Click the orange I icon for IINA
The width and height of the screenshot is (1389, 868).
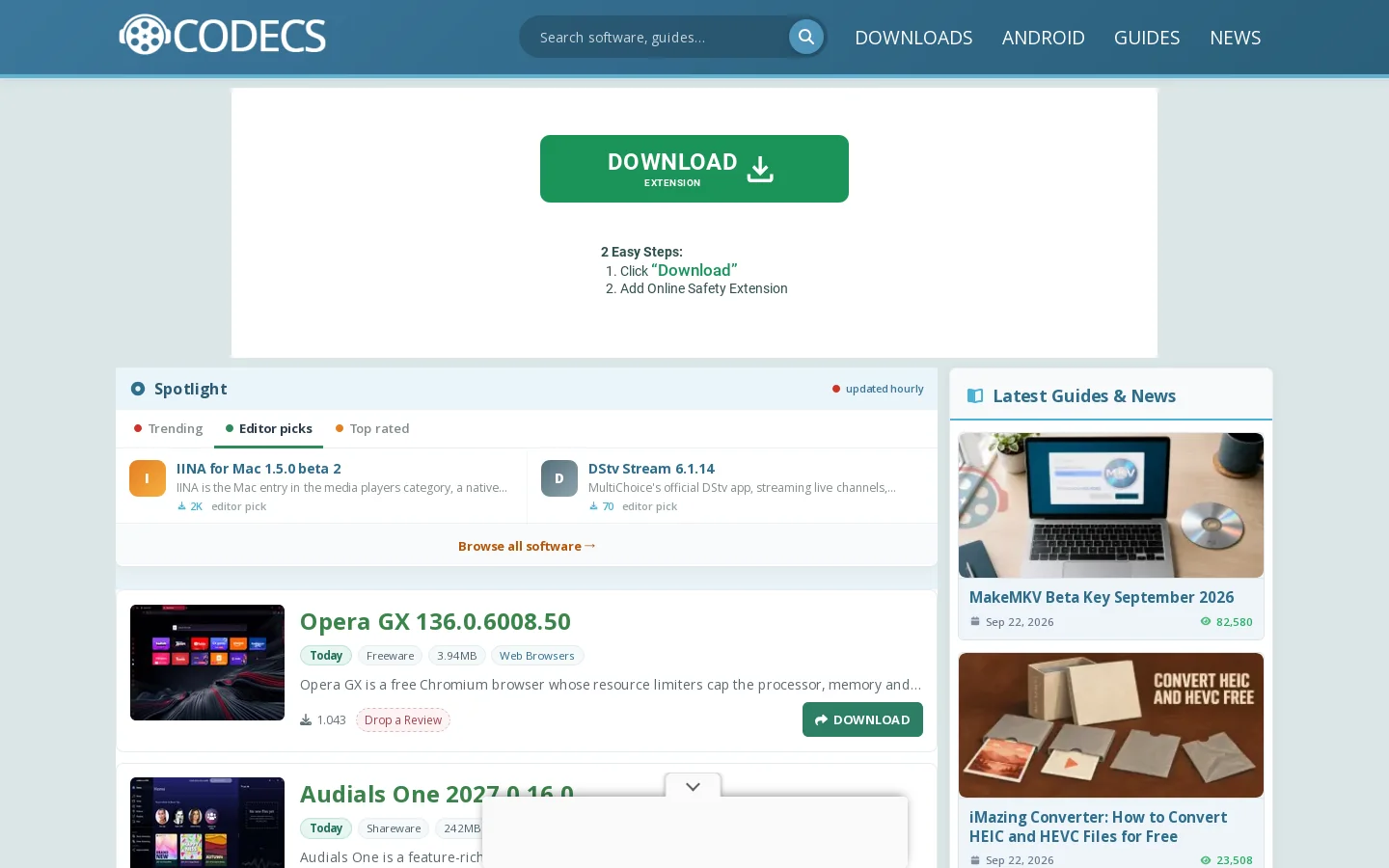pyautogui.click(x=148, y=478)
